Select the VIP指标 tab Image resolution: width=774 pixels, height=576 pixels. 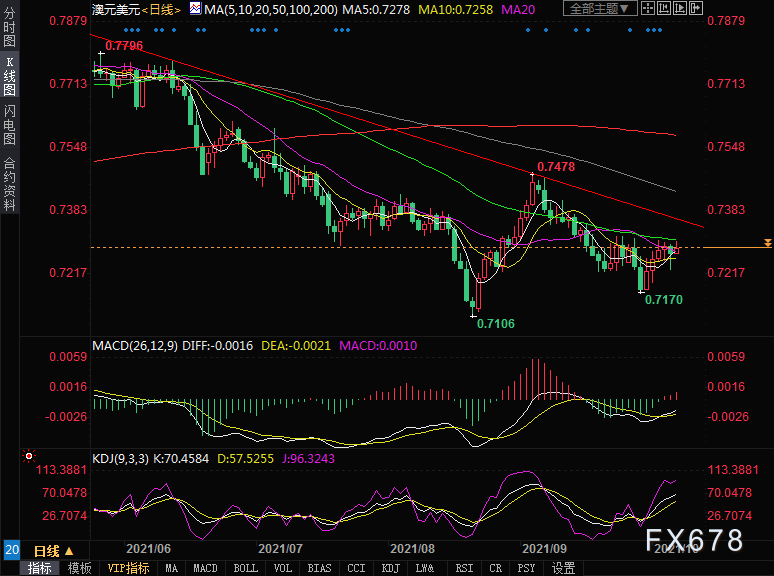click(128, 568)
